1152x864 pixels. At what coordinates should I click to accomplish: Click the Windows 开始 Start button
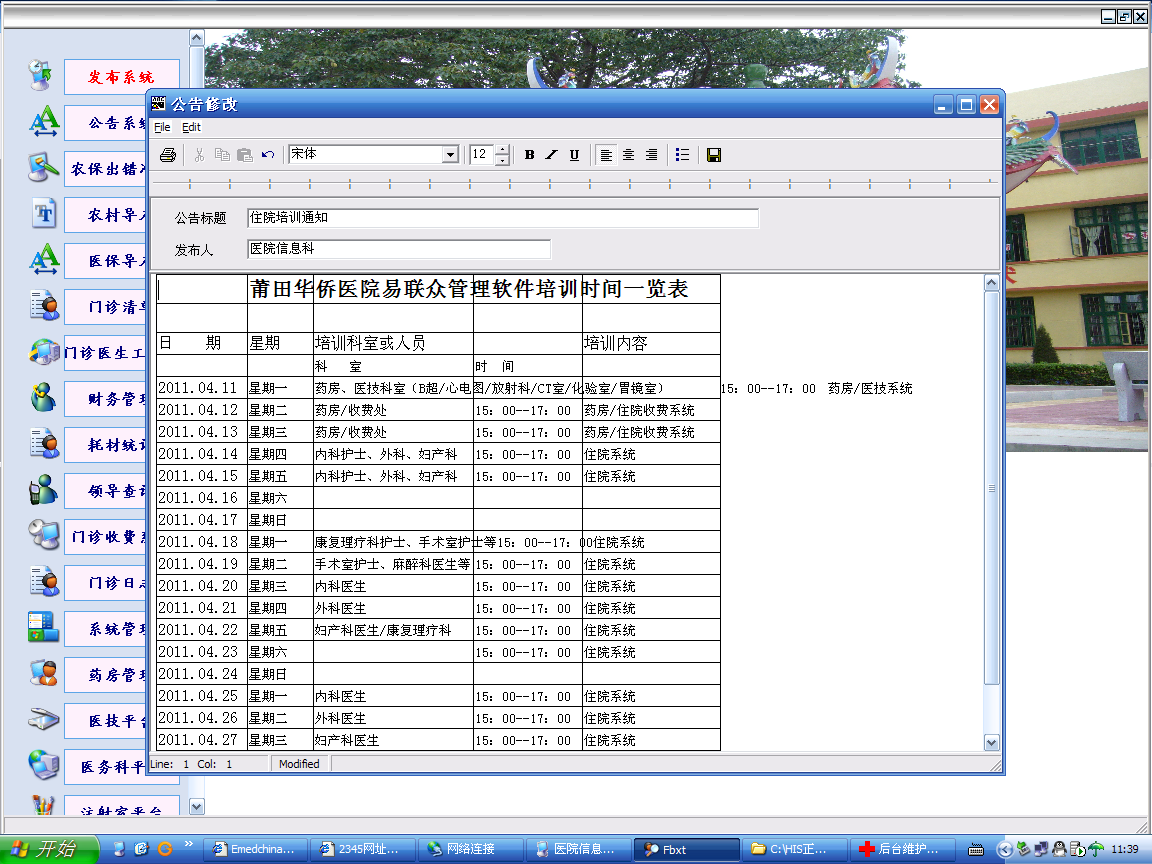[48, 849]
